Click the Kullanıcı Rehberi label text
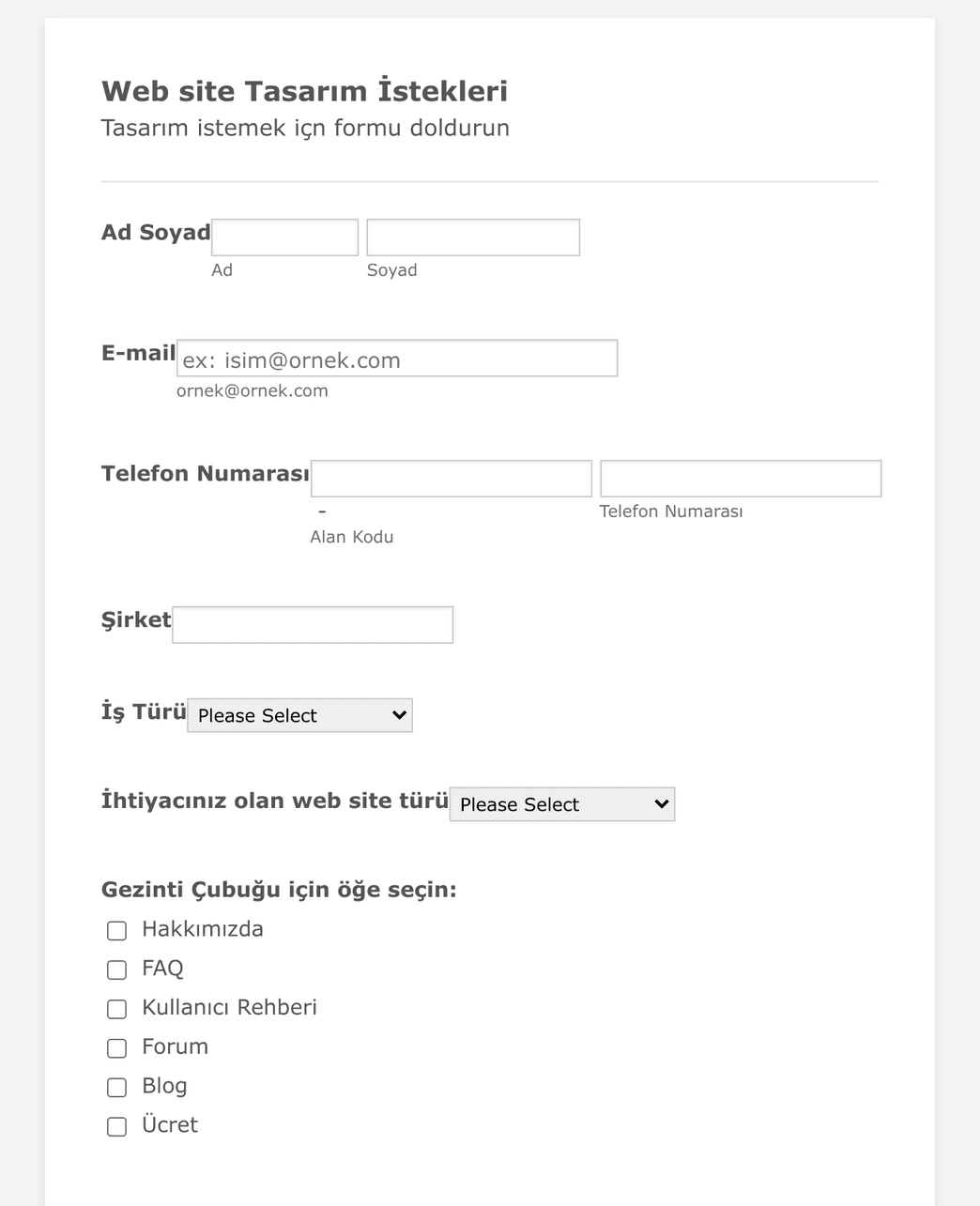980x1206 pixels. point(229,1007)
